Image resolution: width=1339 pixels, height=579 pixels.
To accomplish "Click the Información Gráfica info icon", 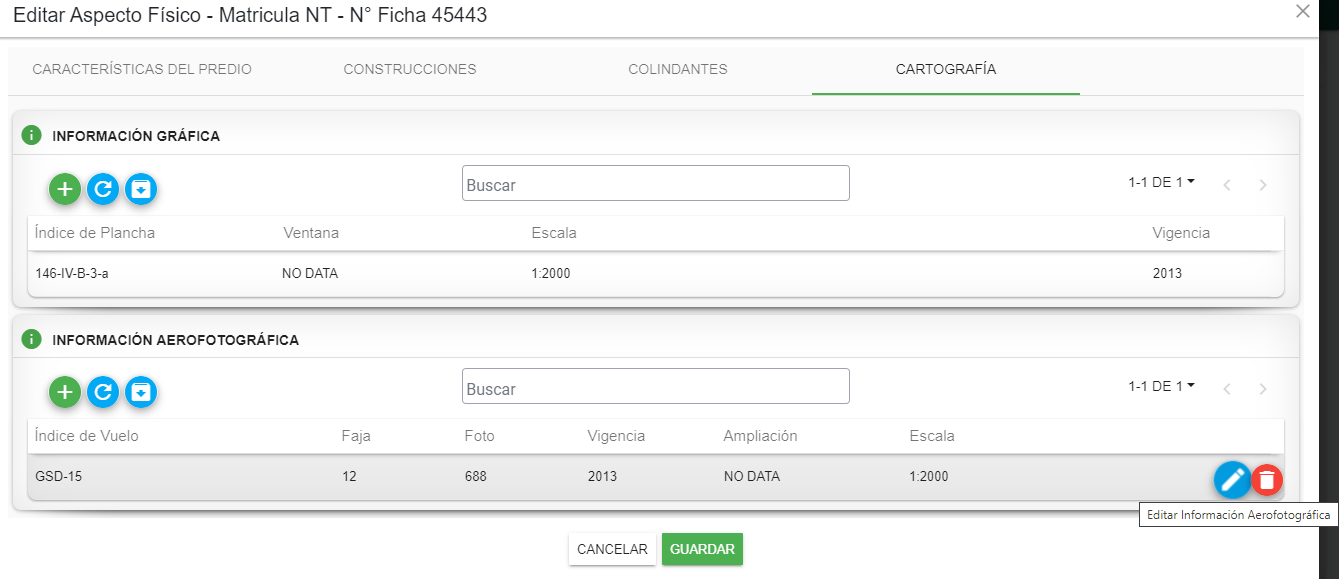I will point(32,135).
